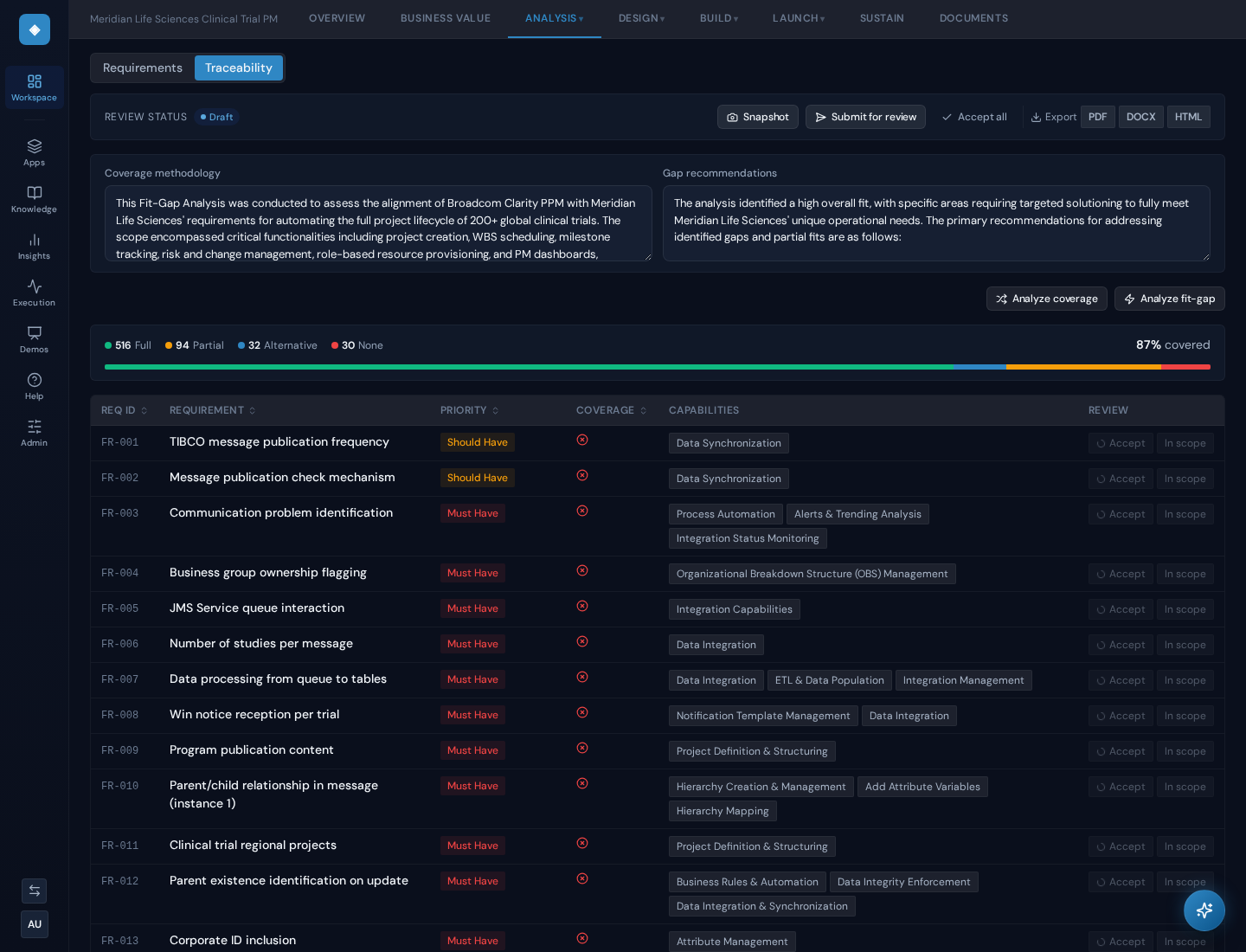The image size is (1246, 952).
Task: Sort table by COVERAGE column
Action: (x=612, y=410)
